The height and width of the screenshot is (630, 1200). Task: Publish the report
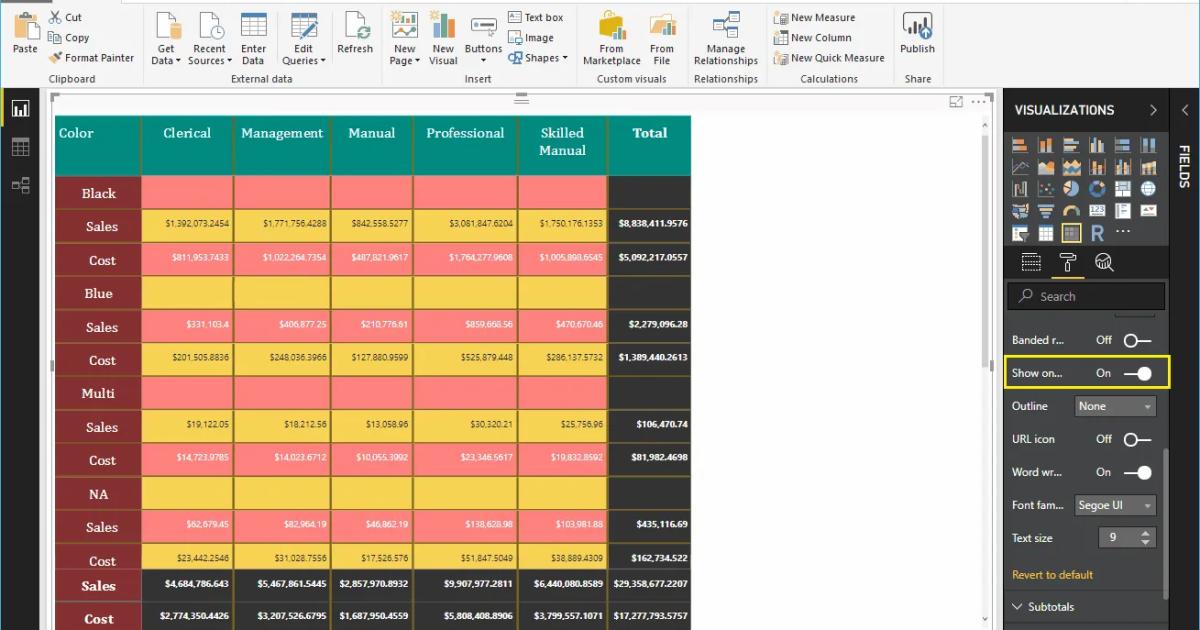[x=916, y=30]
